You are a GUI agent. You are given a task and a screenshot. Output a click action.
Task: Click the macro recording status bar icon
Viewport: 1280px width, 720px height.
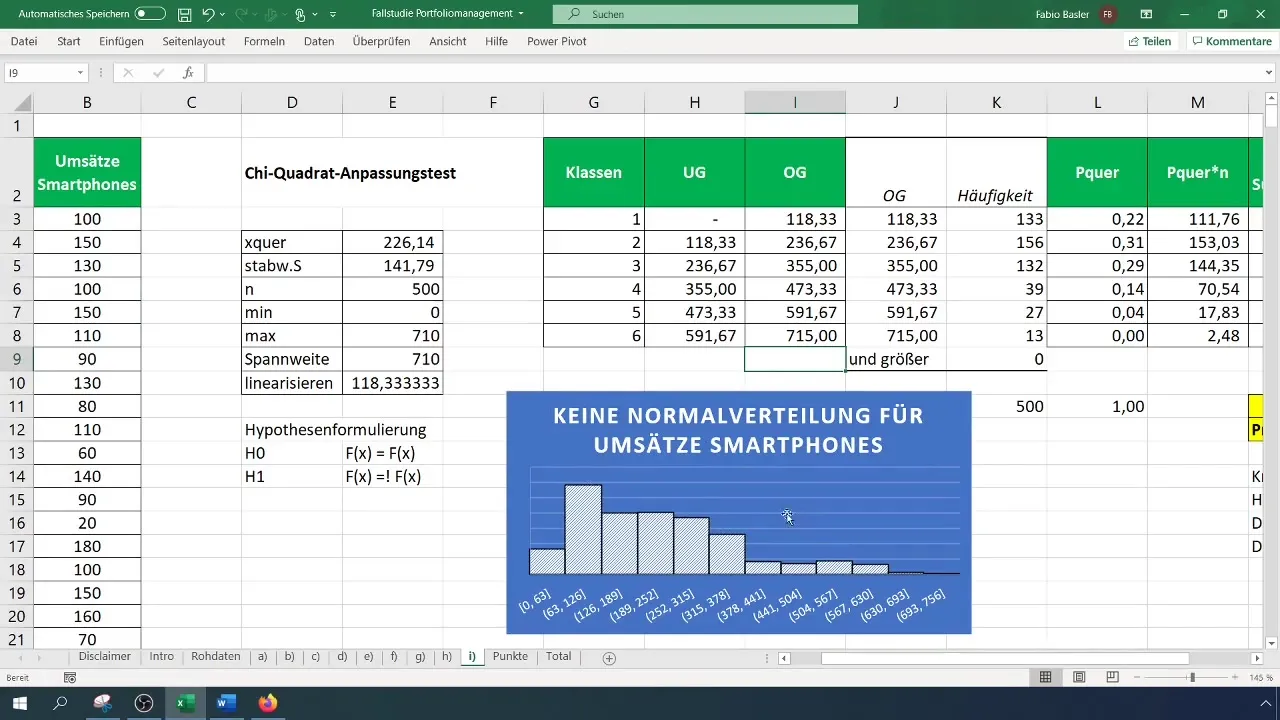point(69,678)
